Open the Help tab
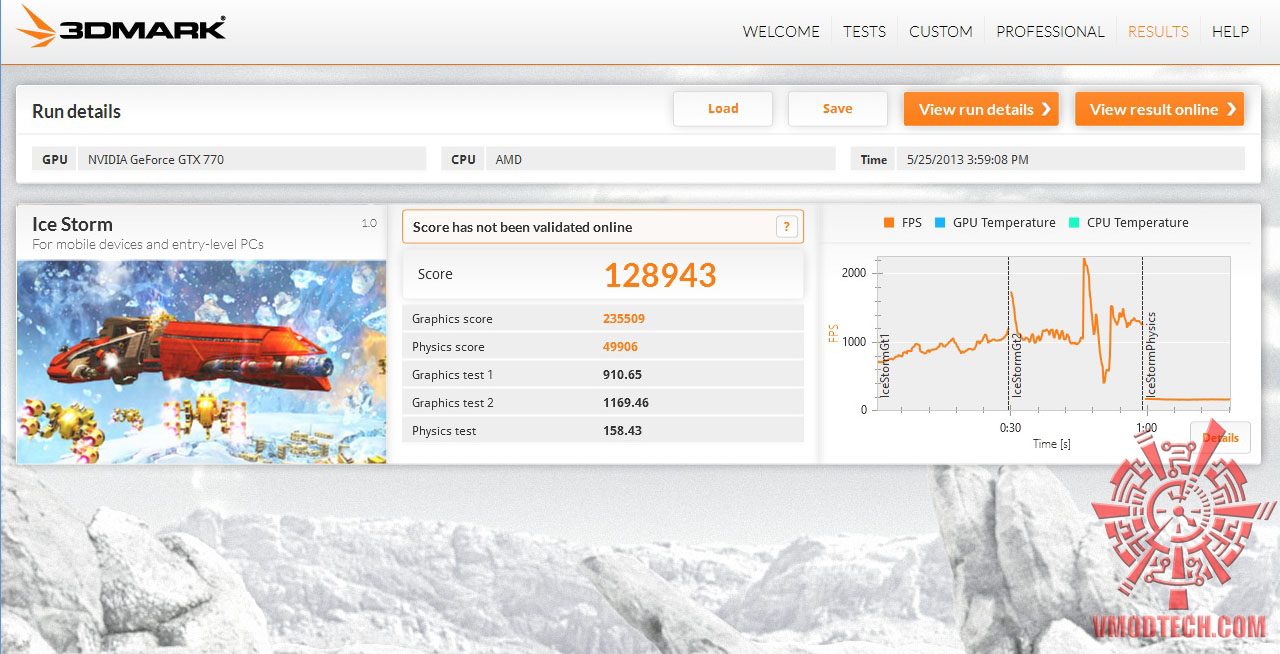The image size is (1280, 654). pyautogui.click(x=1230, y=32)
